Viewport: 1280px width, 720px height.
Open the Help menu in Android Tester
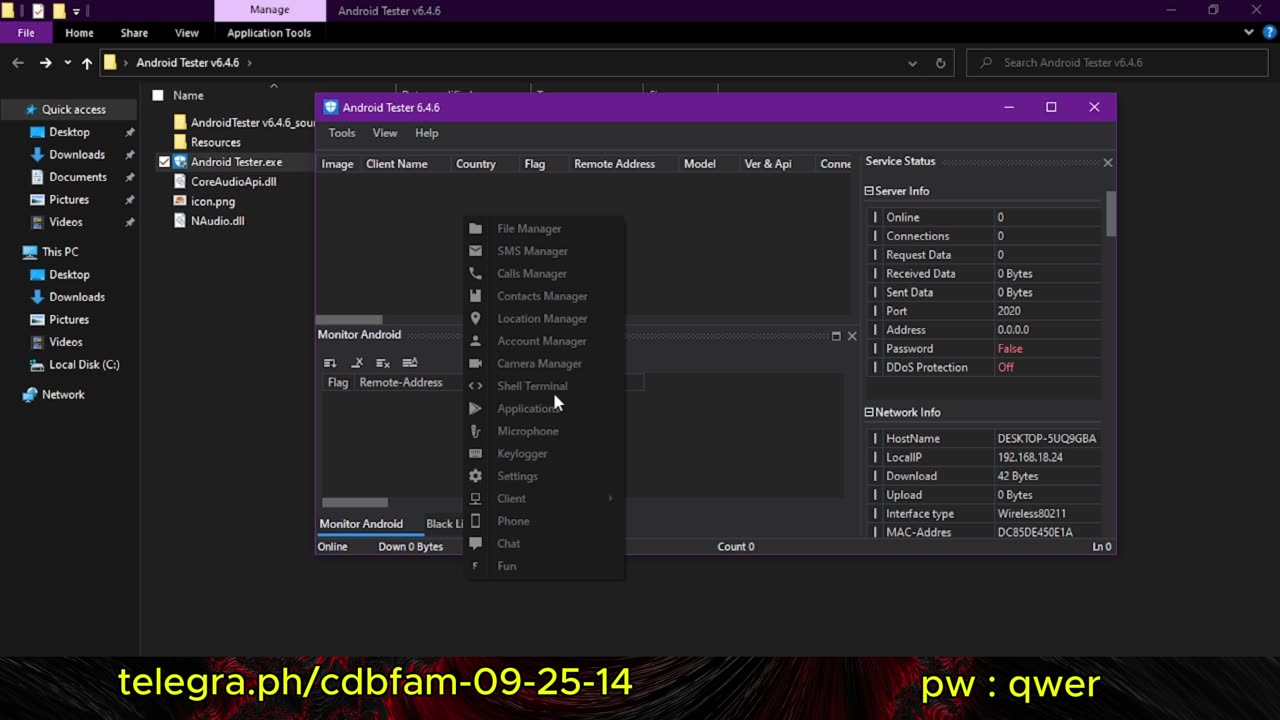[x=427, y=133]
